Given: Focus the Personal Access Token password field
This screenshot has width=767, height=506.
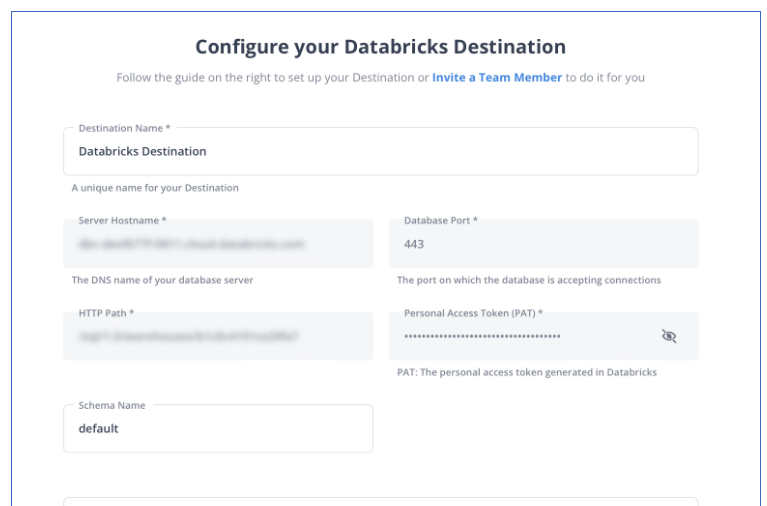Looking at the screenshot, I should (543, 336).
